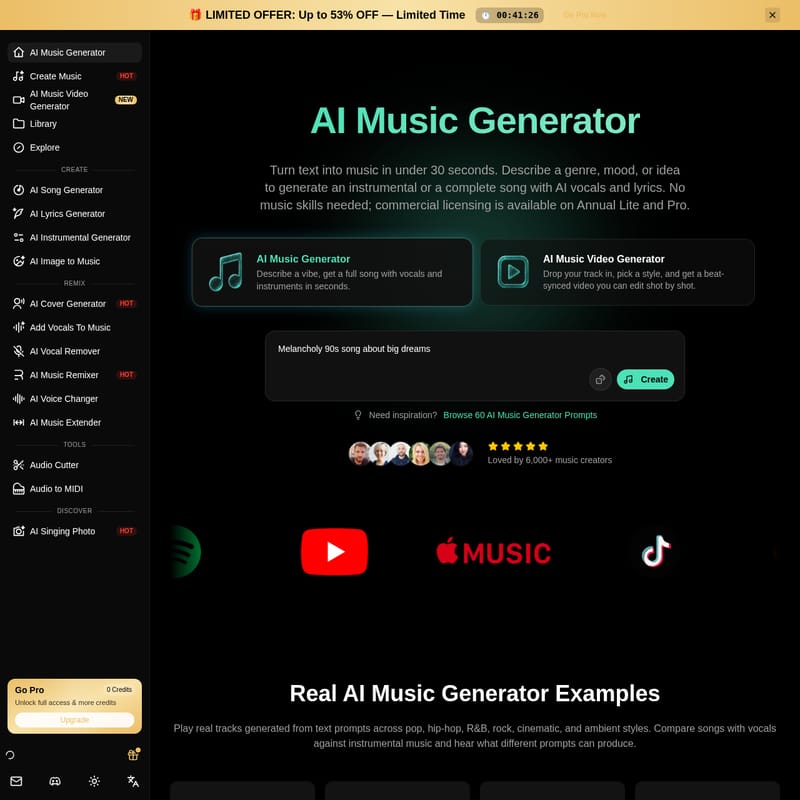The height and width of the screenshot is (800, 800).
Task: Toggle the sun light/dark theme icon
Action: click(x=94, y=781)
